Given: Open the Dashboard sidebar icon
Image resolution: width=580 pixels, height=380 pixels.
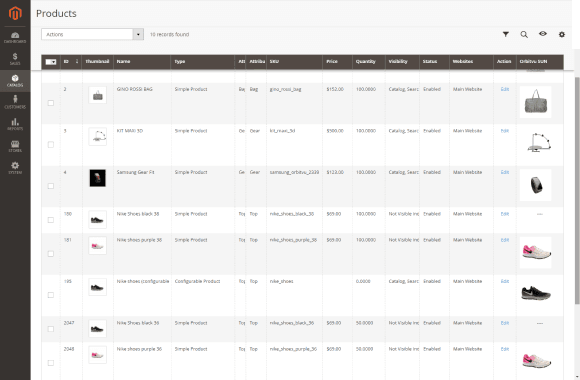Looking at the screenshot, I should point(15,37).
